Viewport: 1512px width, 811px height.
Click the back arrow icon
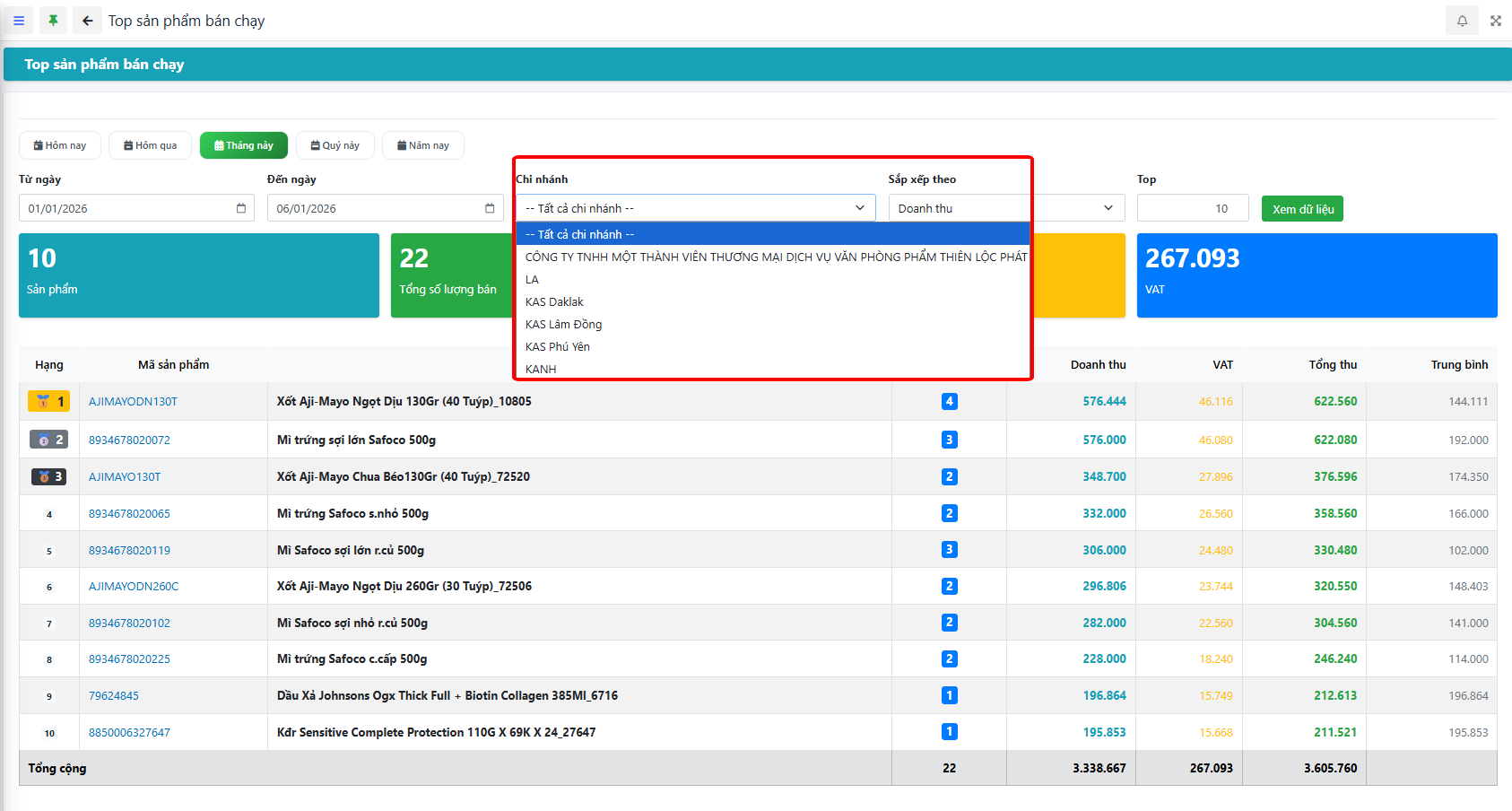[x=87, y=21]
